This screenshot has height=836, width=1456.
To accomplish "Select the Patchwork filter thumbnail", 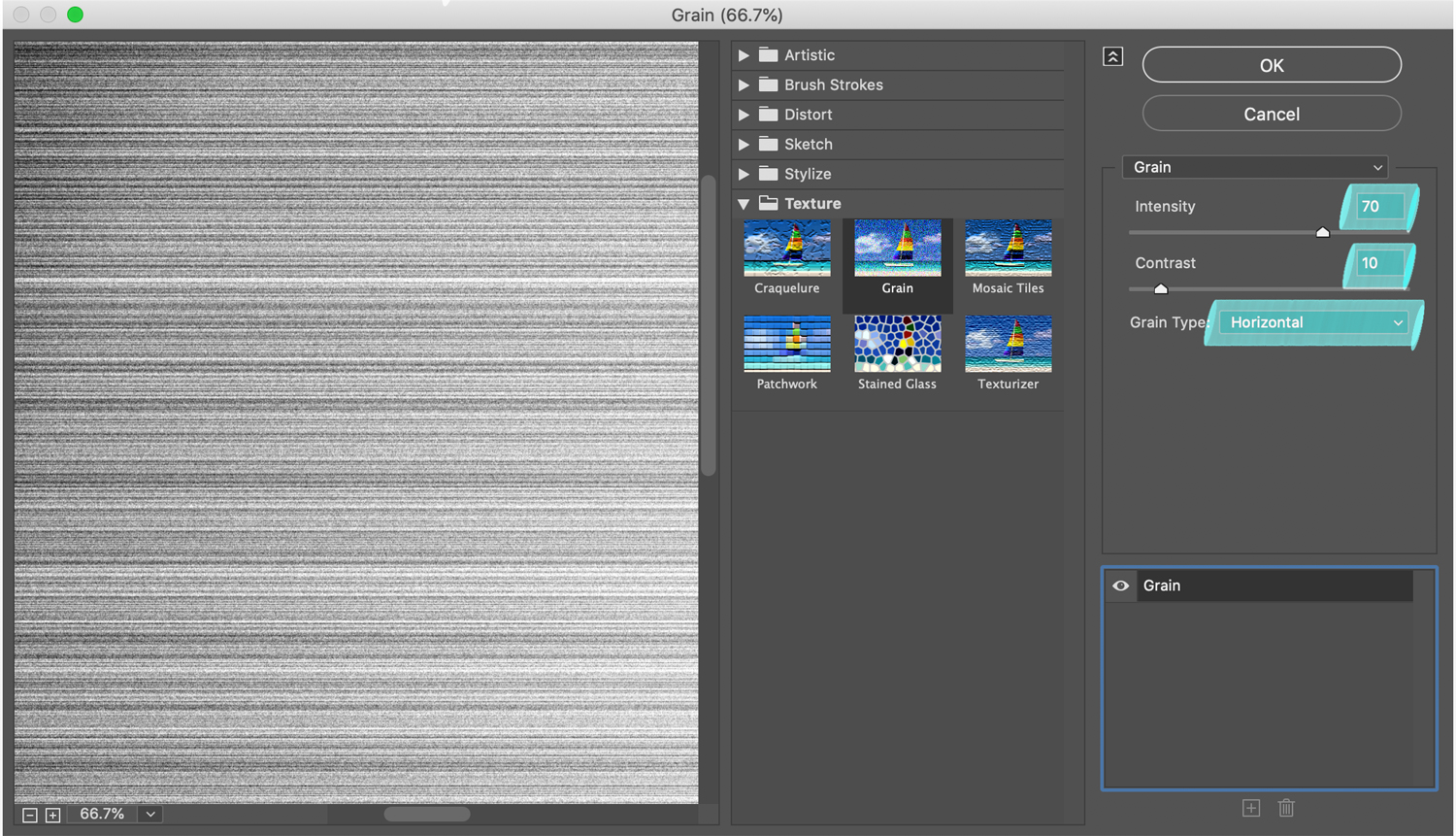I will coord(786,343).
